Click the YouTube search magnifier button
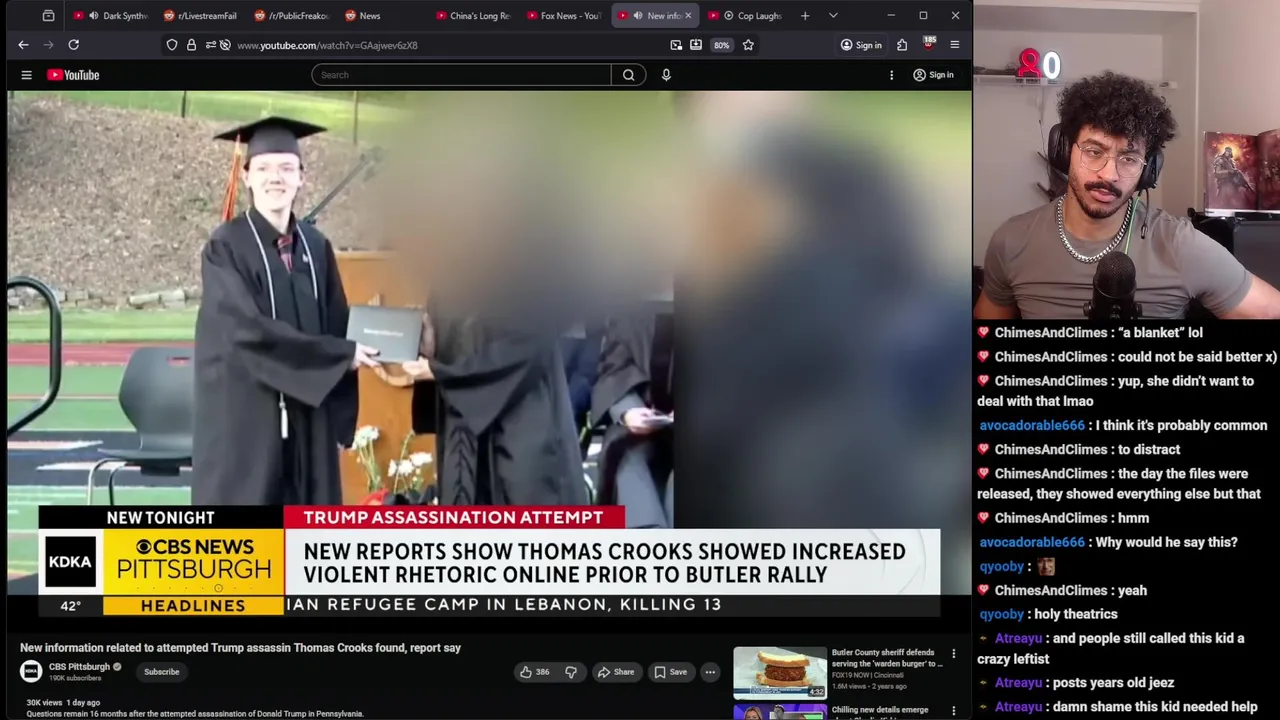1280x720 pixels. point(628,75)
